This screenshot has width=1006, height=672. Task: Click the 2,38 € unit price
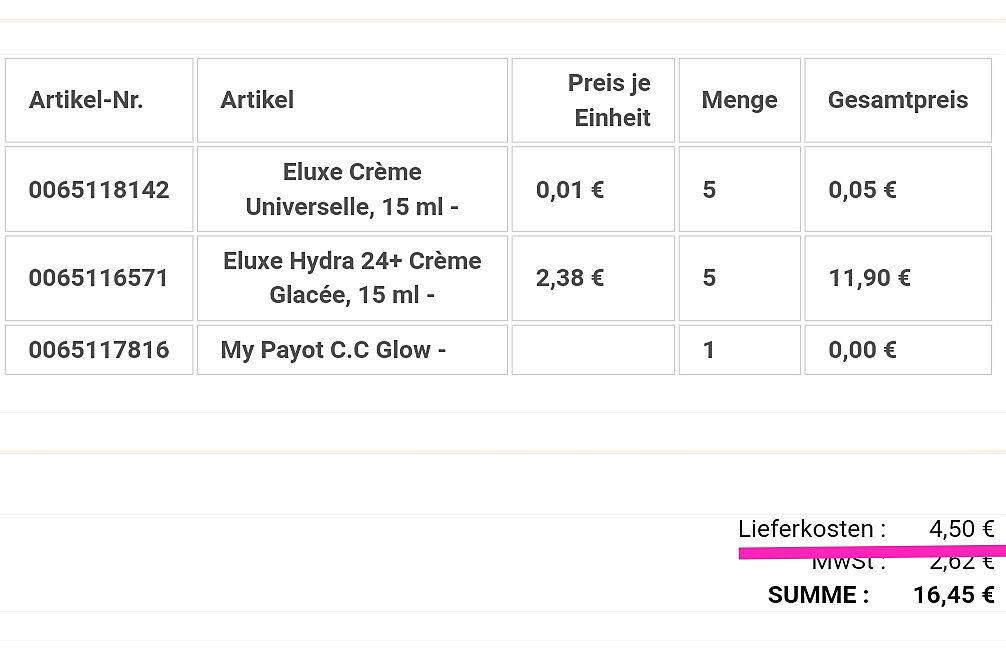pyautogui.click(x=570, y=278)
